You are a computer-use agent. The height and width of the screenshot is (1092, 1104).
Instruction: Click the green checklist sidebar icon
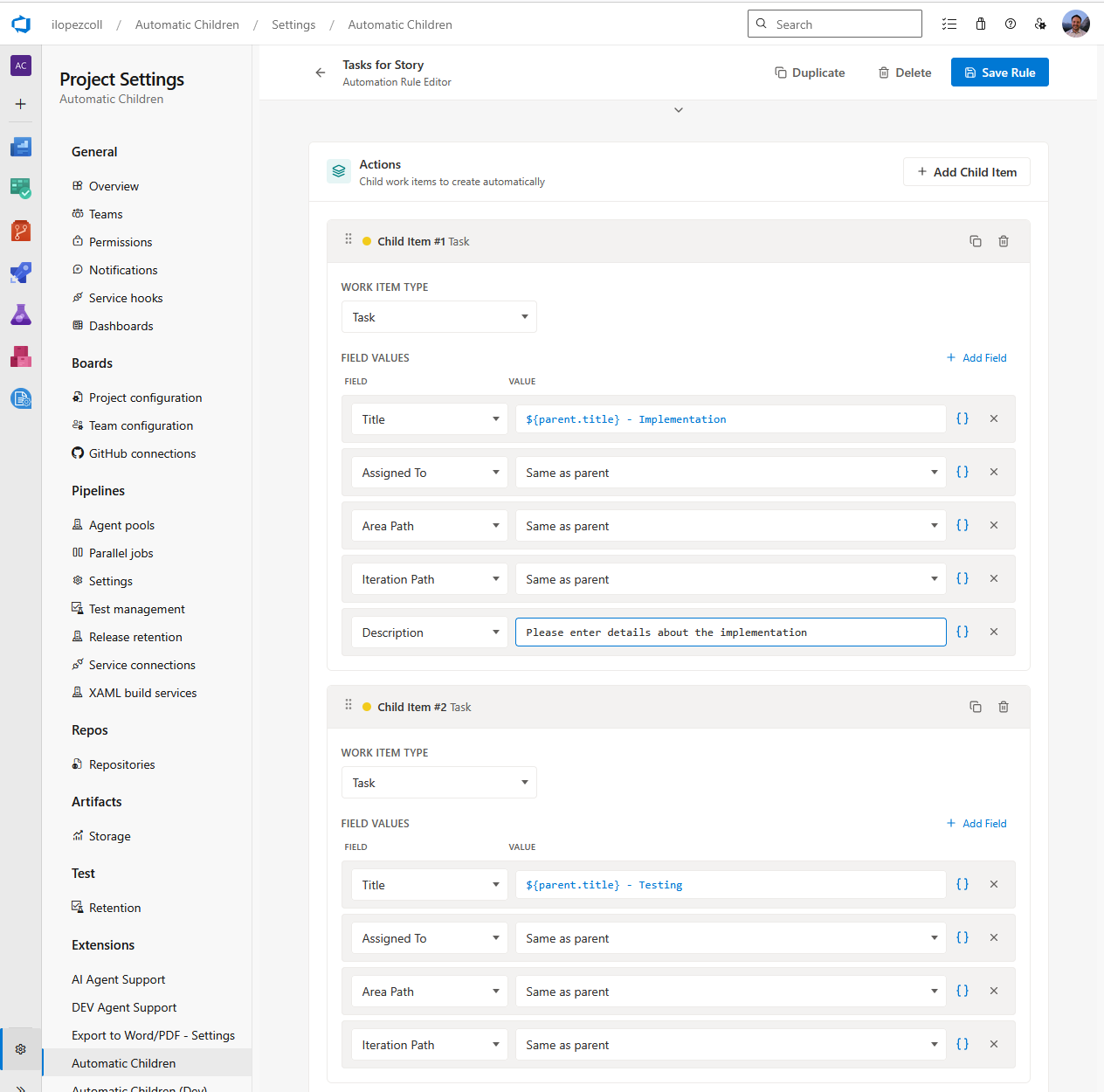click(x=20, y=189)
